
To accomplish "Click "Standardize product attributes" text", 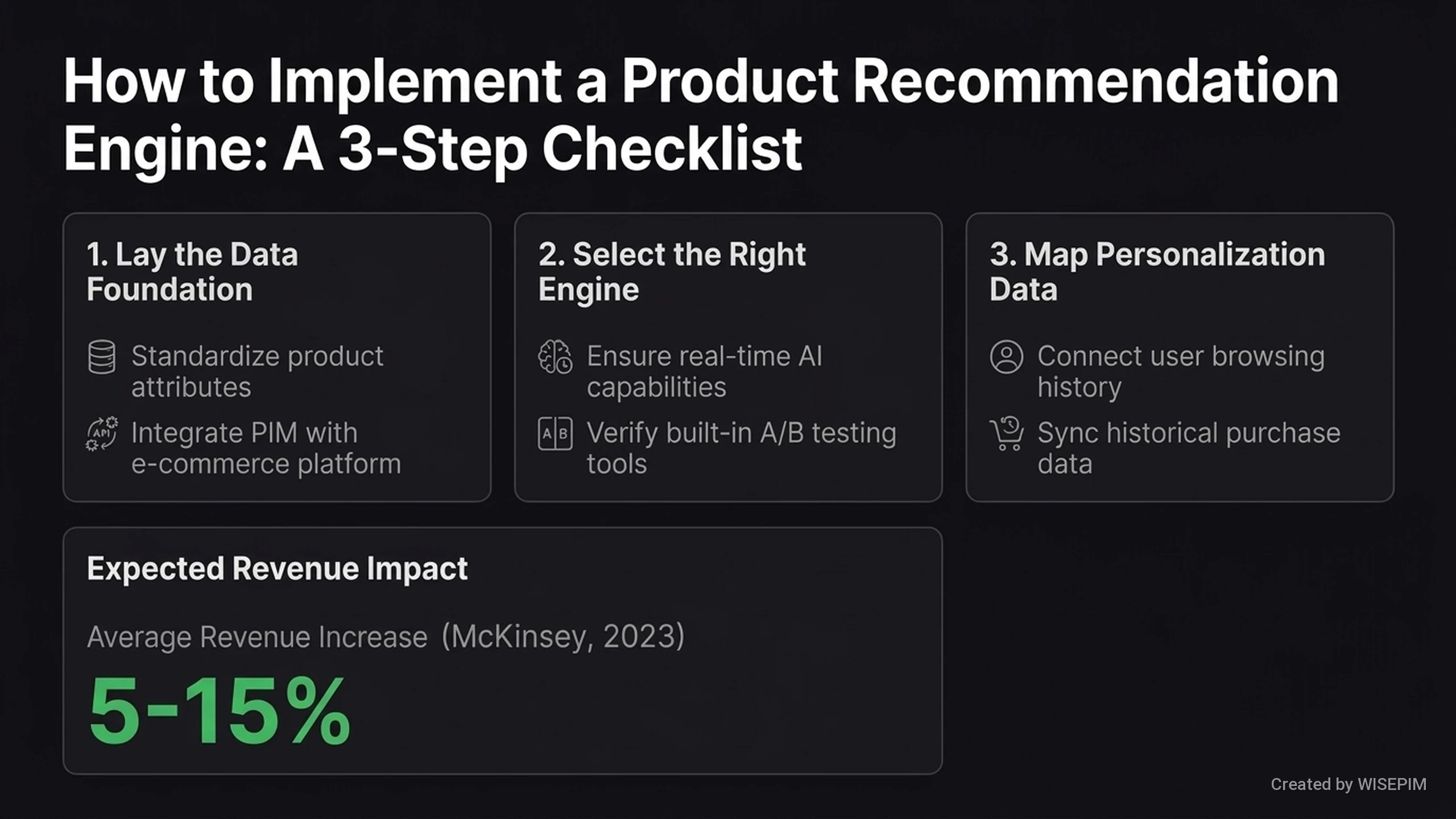I will tap(257, 371).
